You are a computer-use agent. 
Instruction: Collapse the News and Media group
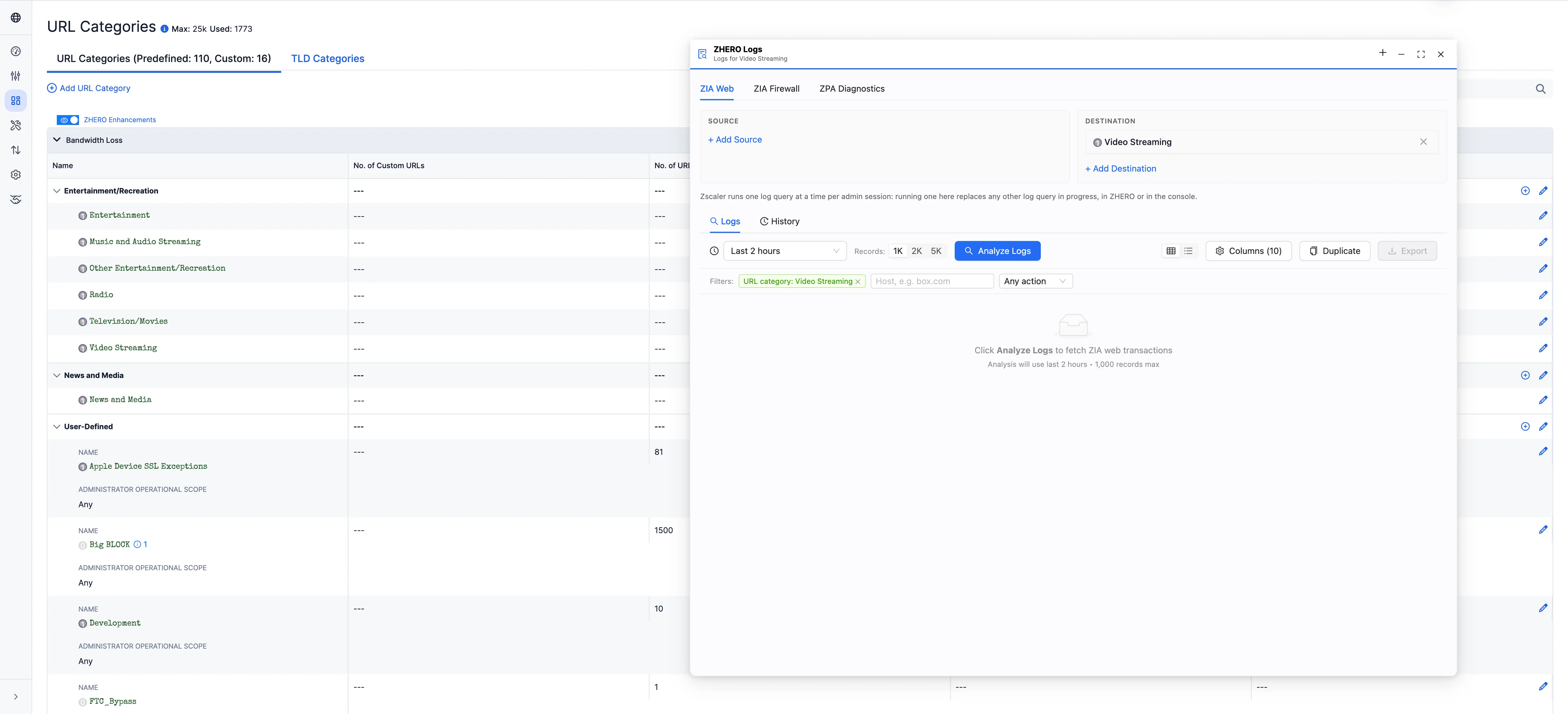(56, 376)
